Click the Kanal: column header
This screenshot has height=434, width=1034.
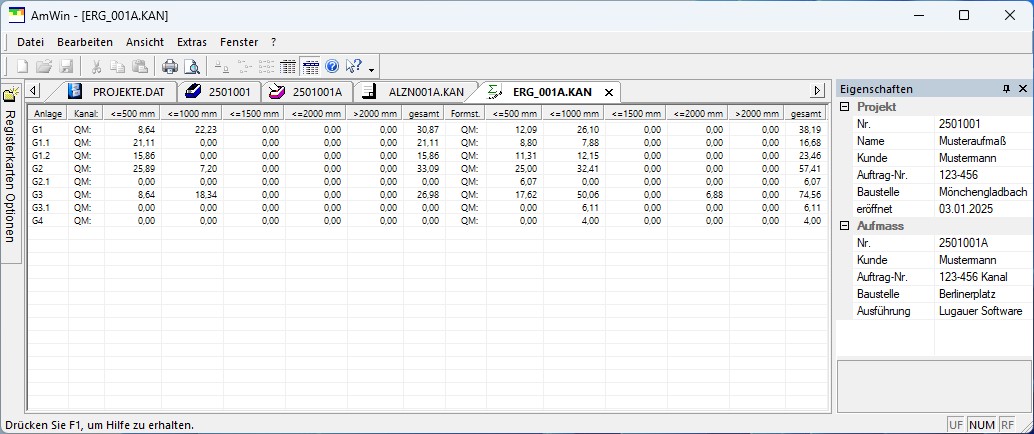click(x=86, y=114)
